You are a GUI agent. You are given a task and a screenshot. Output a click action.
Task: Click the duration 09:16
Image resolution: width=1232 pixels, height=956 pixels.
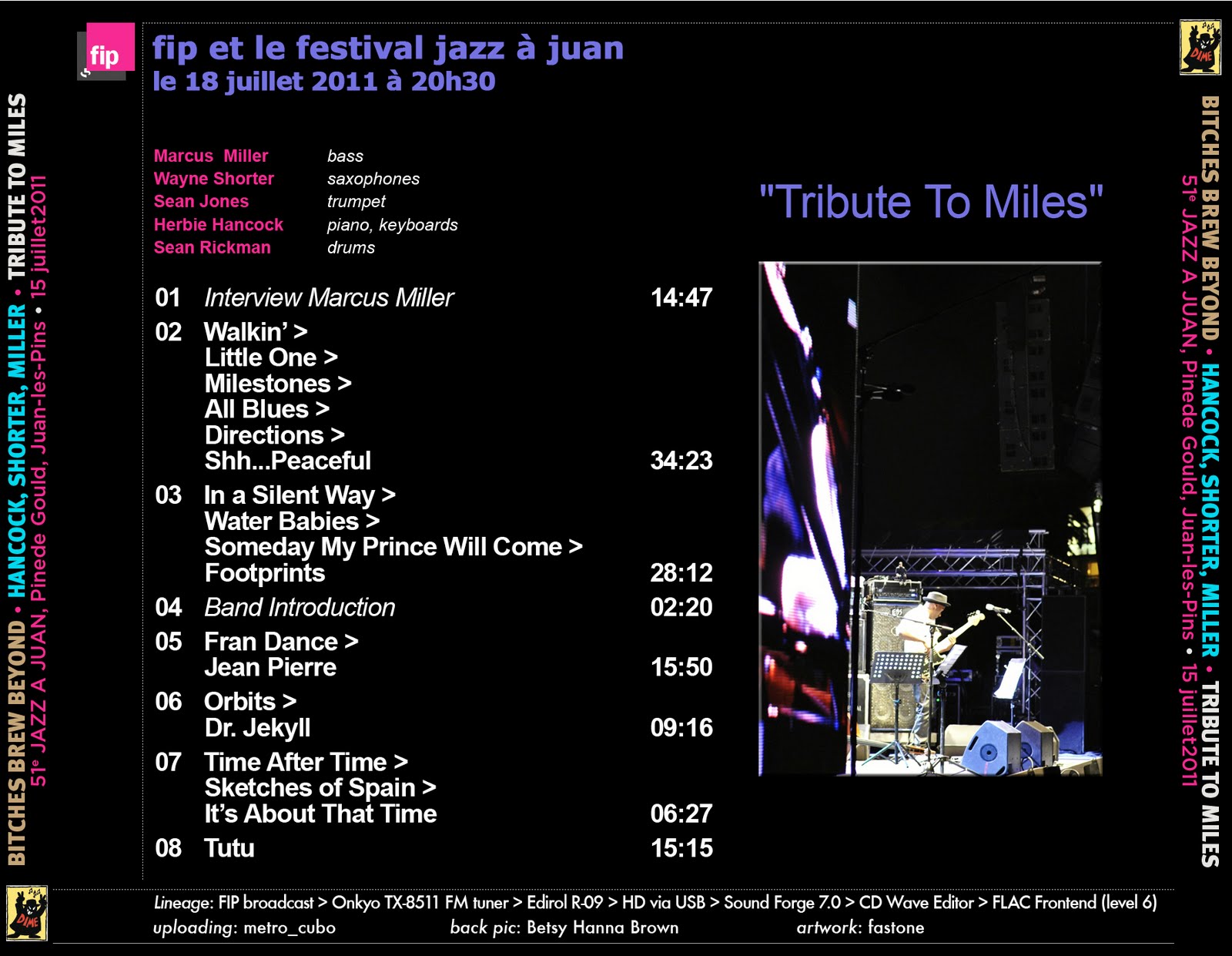point(681,728)
